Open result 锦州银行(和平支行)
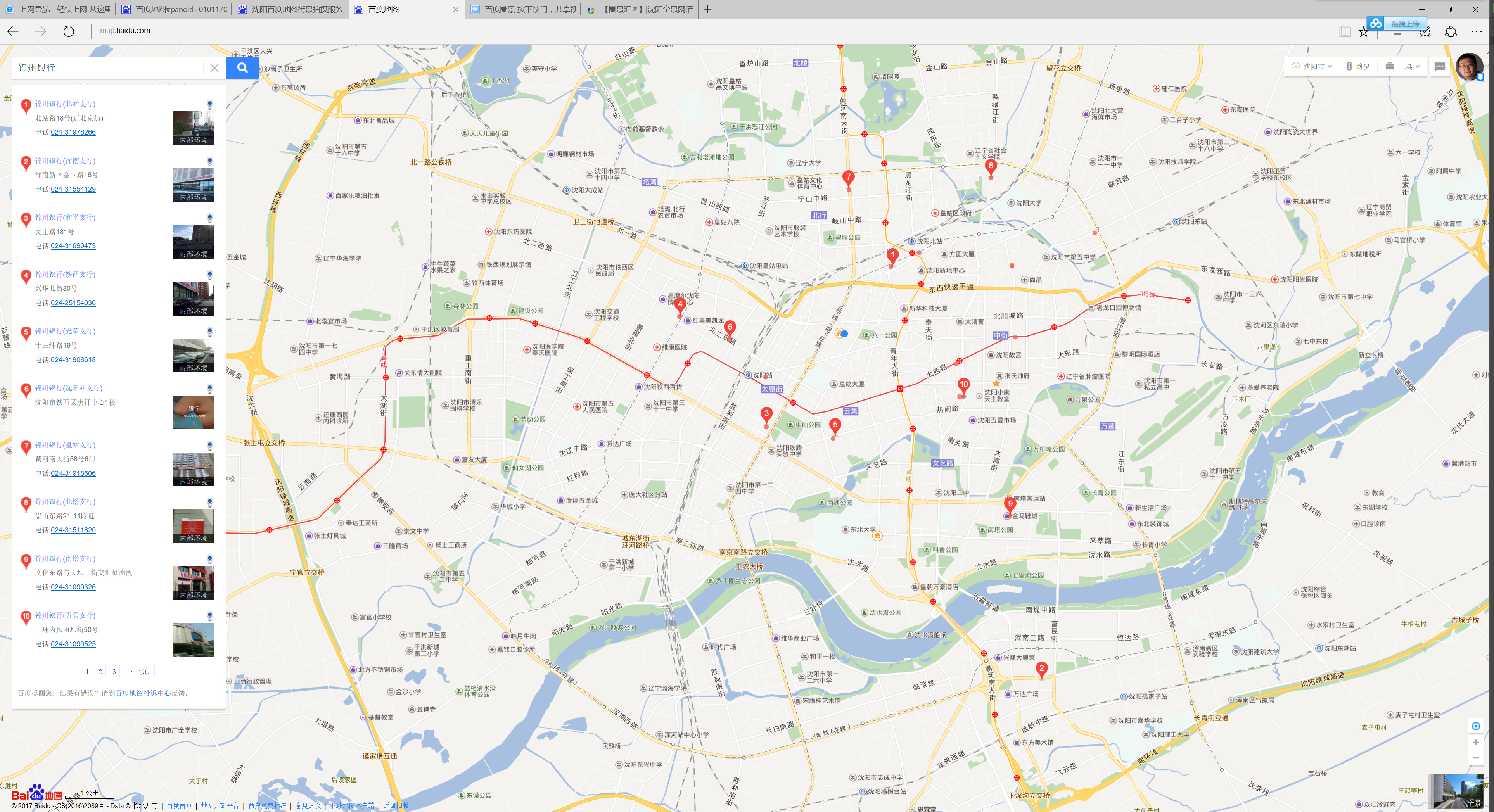 point(66,218)
